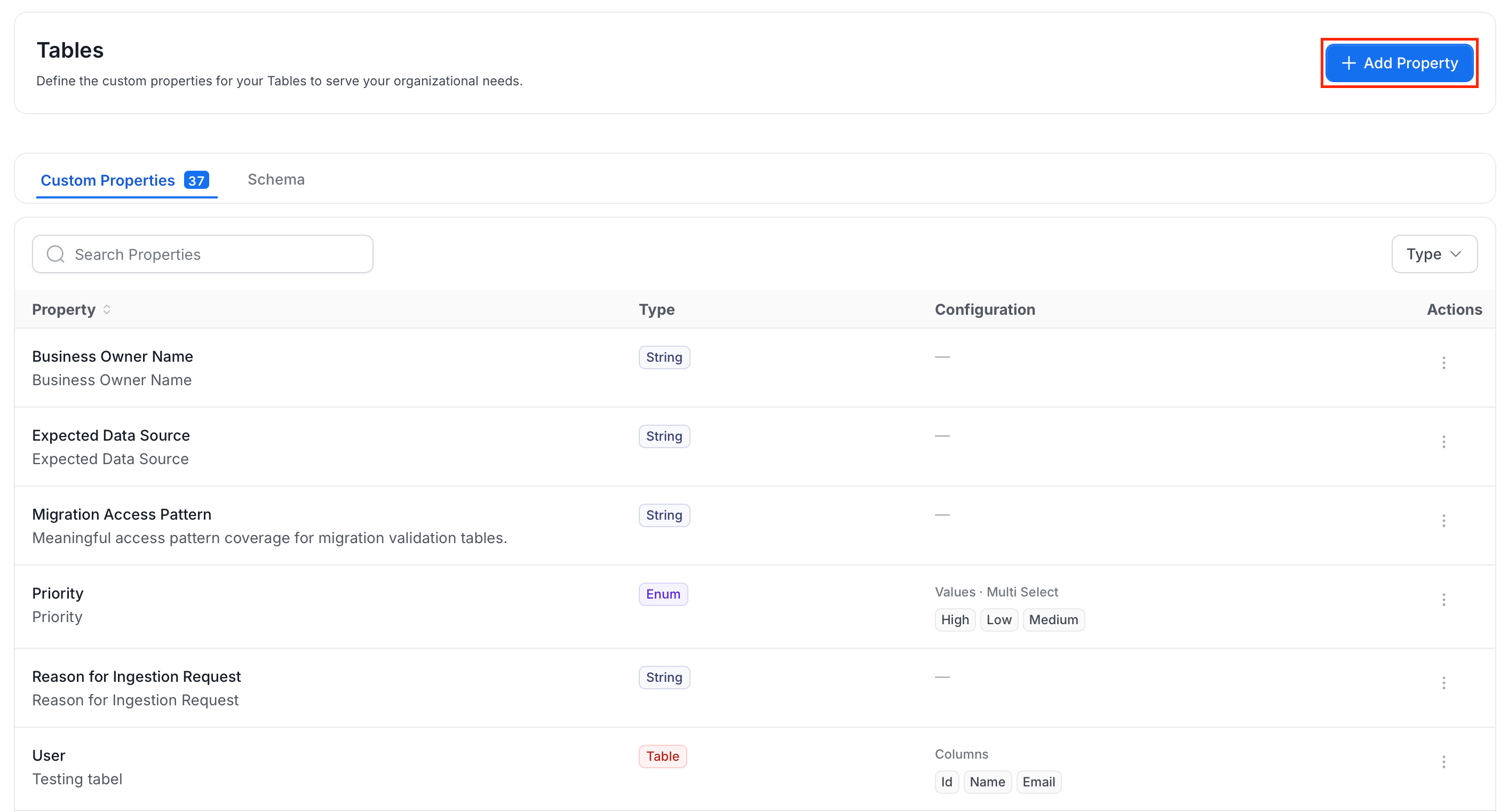The width and height of the screenshot is (1508, 812).
Task: Select the Custom Properties tab
Action: pyautogui.click(x=125, y=180)
